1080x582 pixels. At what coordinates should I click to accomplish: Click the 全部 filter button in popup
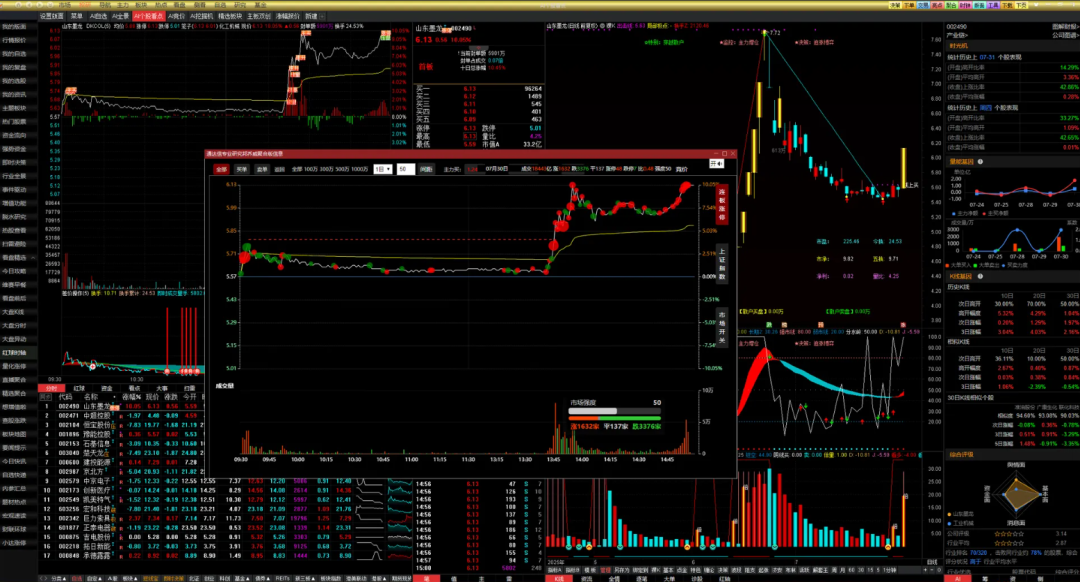click(x=222, y=170)
